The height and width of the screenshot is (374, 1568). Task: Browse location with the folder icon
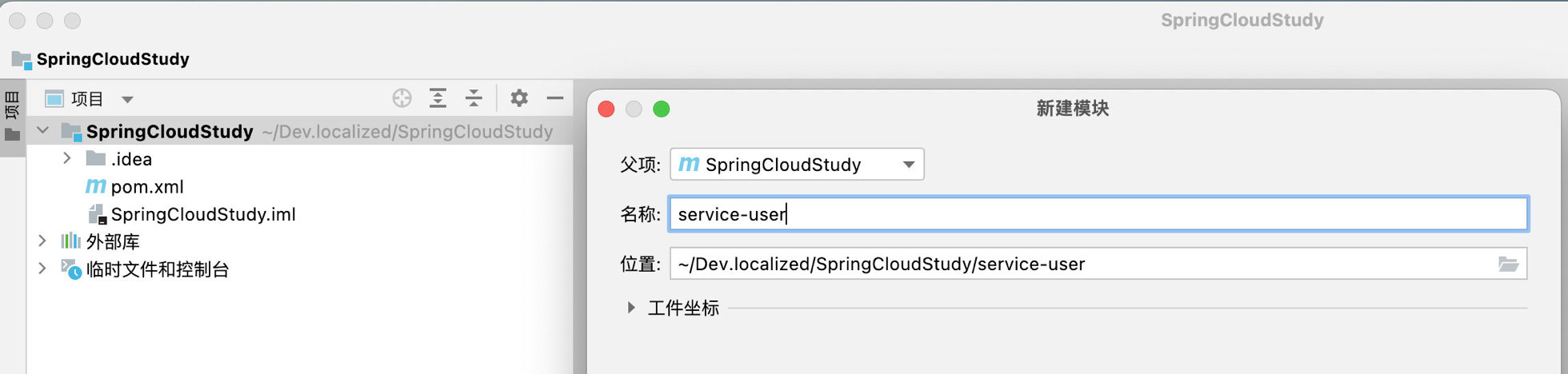[1508, 264]
